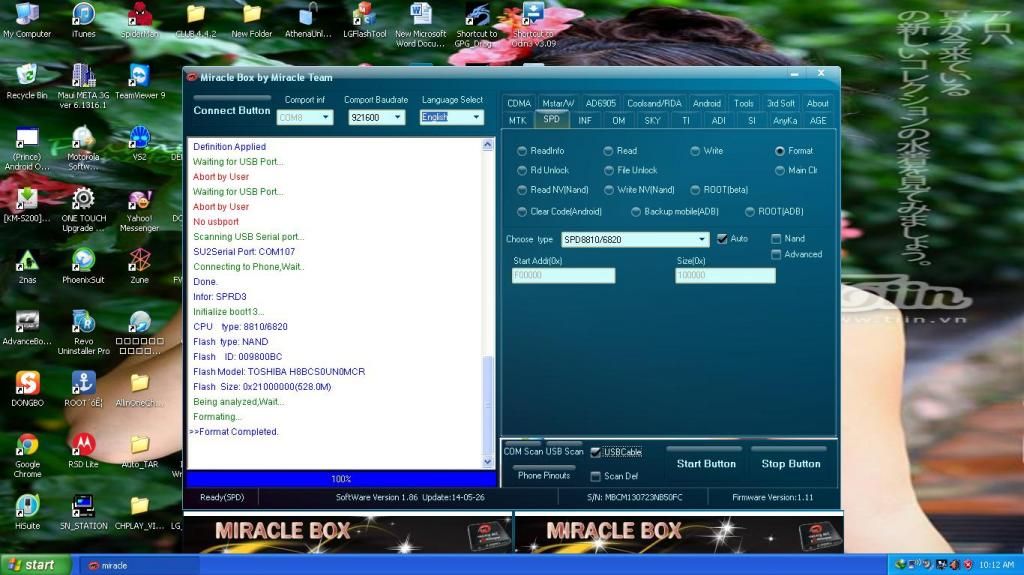Open the Recycle Bin icon
1024x575 pixels.
[27, 81]
